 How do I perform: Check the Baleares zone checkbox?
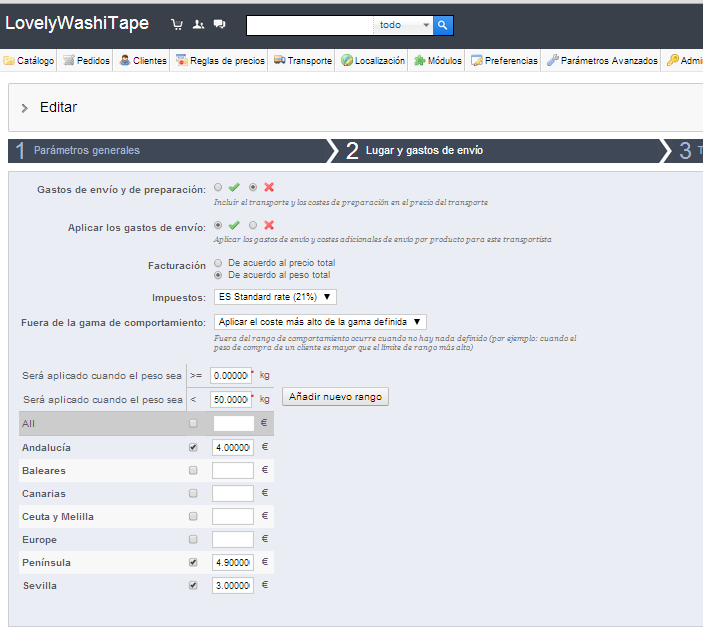193,470
